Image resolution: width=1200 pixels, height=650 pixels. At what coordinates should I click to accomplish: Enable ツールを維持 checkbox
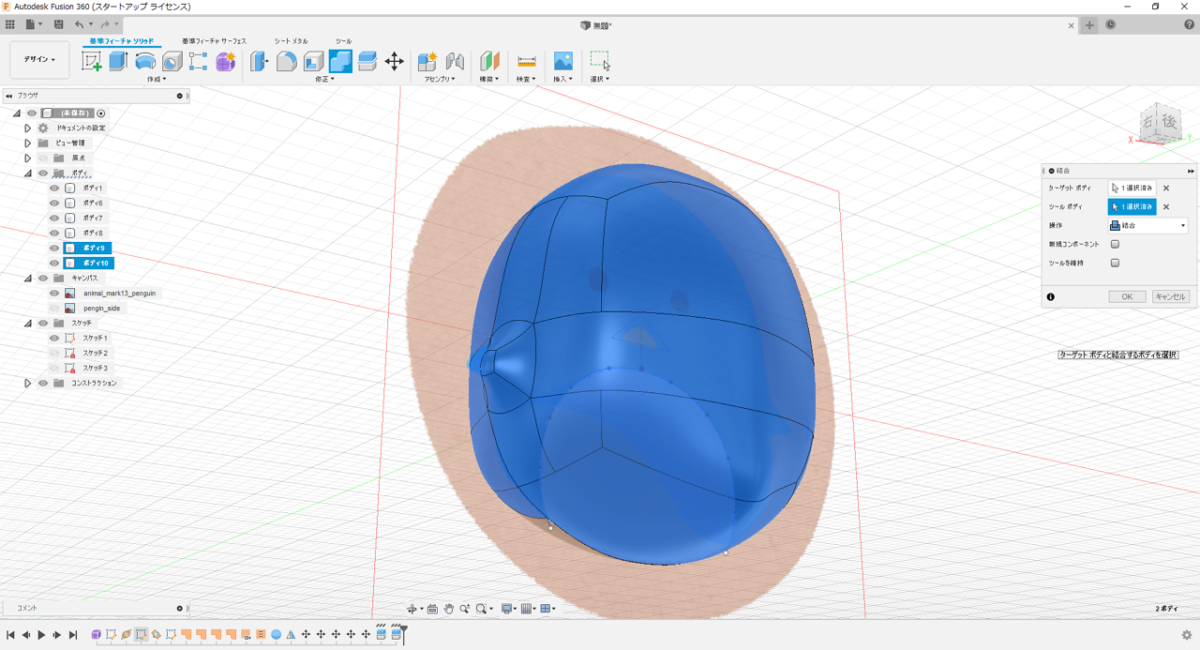coord(1115,263)
